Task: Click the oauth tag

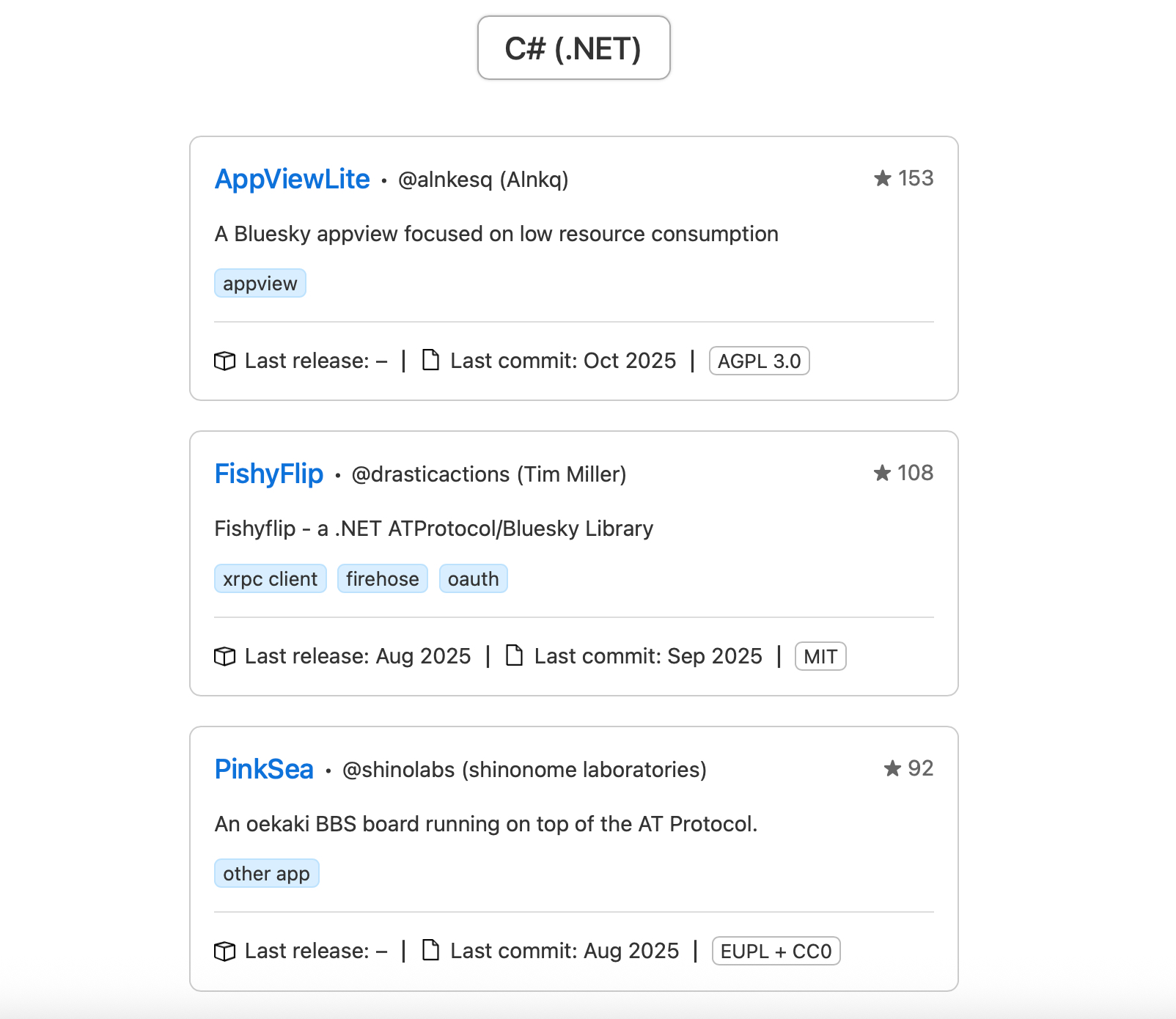Action: coord(473,579)
